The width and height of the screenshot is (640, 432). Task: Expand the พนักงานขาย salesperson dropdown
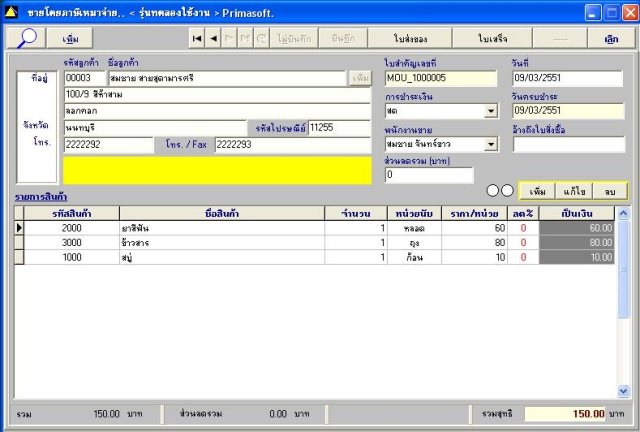click(491, 144)
